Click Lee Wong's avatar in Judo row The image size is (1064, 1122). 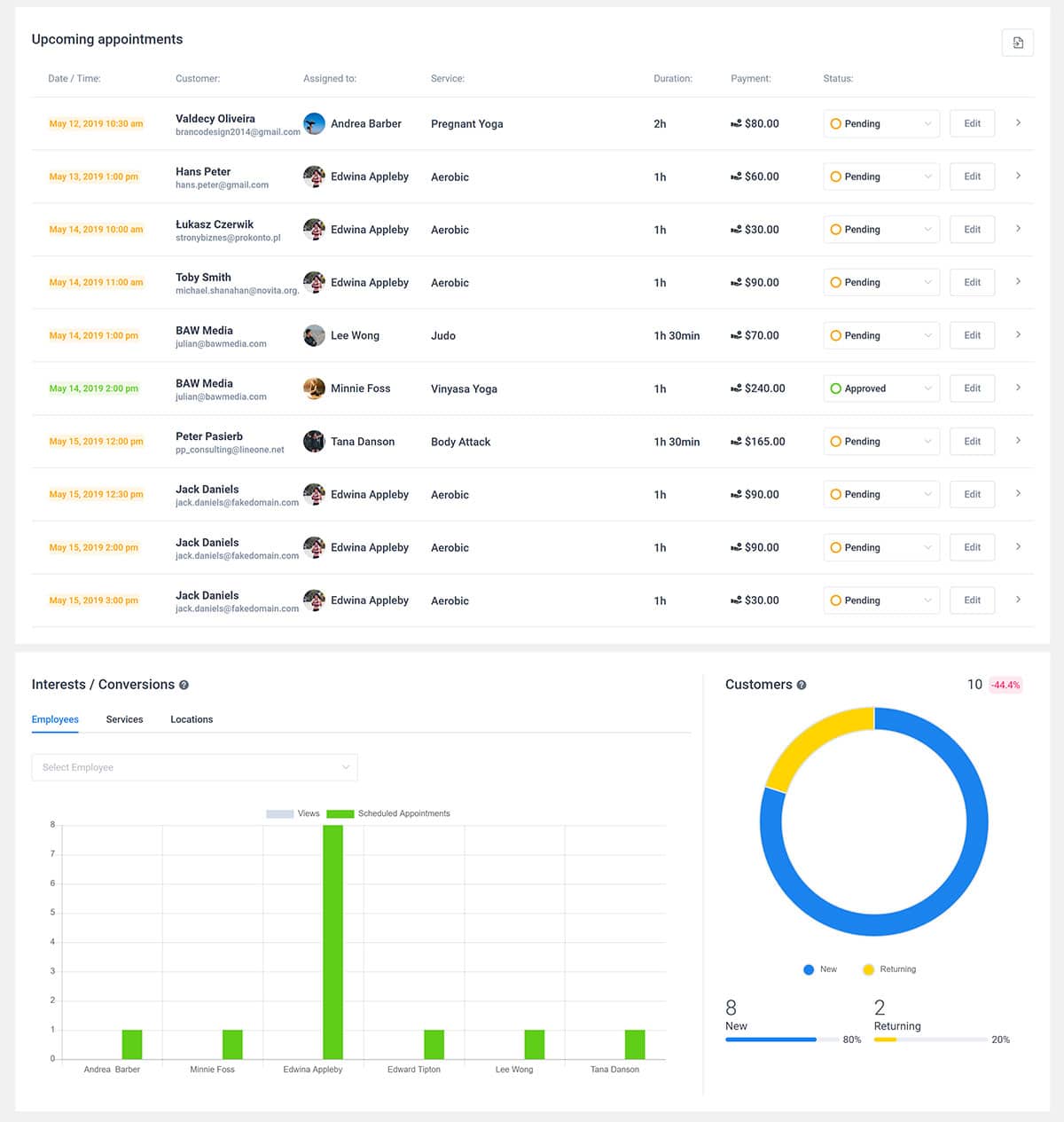[x=314, y=335]
